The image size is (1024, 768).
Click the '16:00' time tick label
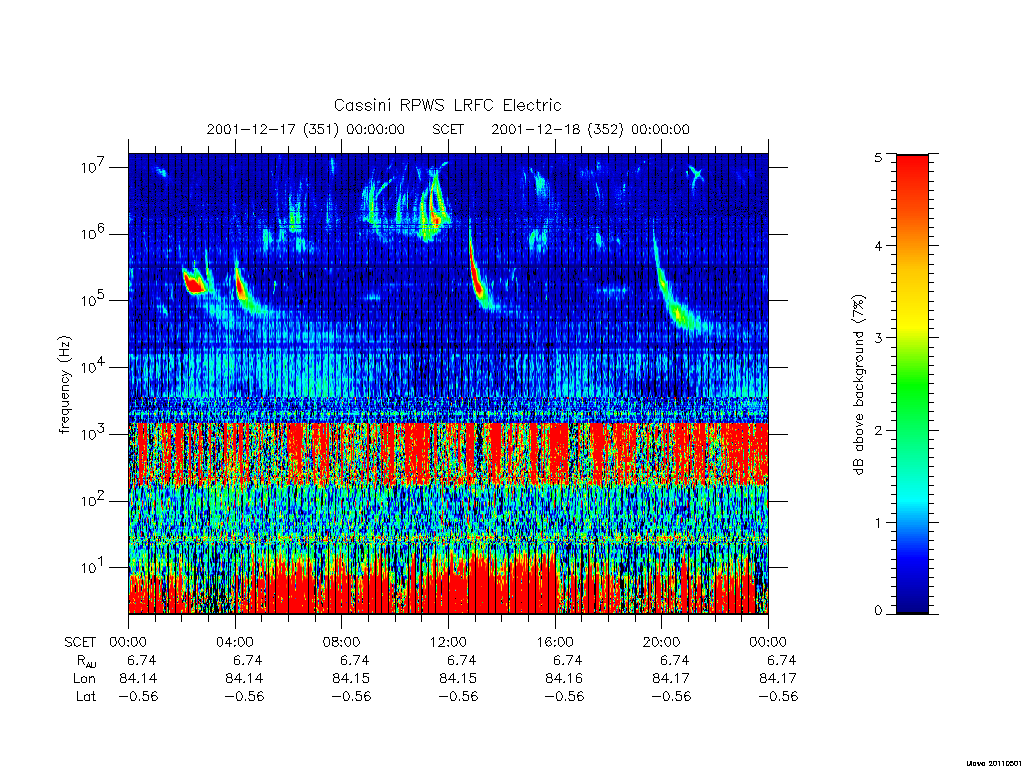coord(555,642)
